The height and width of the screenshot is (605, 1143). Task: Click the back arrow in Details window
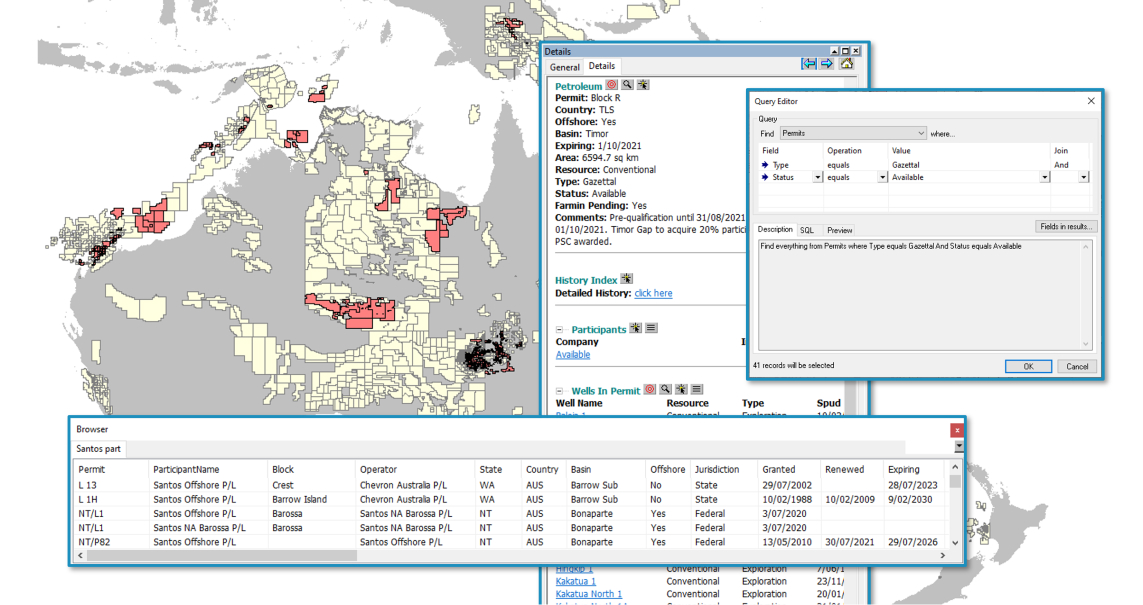[x=809, y=64]
